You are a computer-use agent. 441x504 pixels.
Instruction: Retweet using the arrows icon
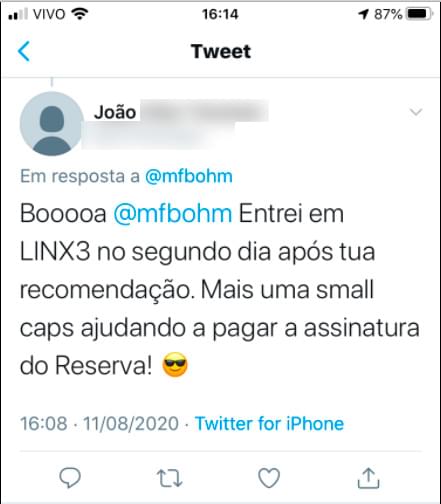169,478
